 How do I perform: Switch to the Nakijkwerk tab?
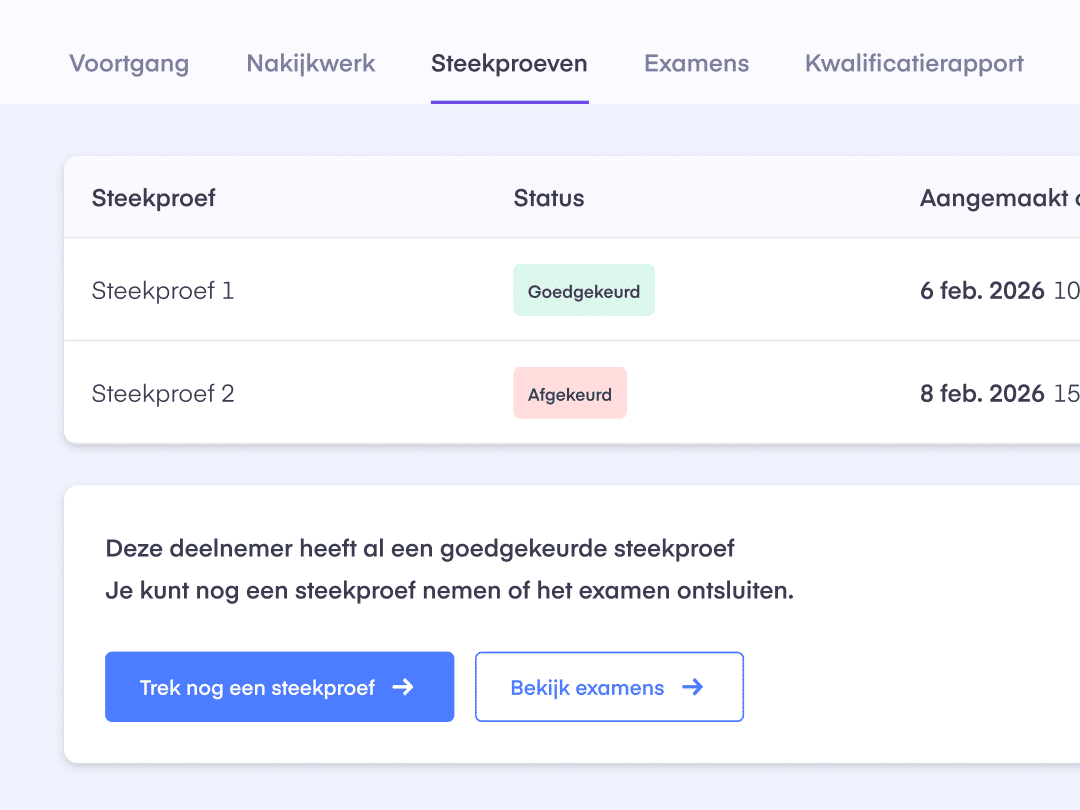[310, 64]
